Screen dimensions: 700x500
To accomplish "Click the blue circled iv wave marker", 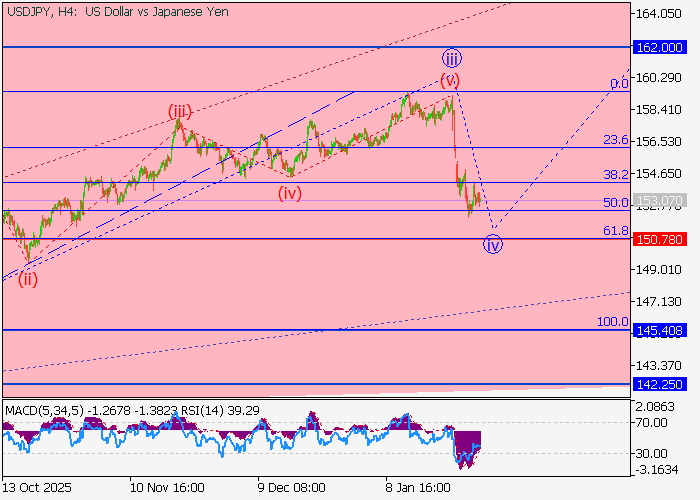I will coord(492,243).
